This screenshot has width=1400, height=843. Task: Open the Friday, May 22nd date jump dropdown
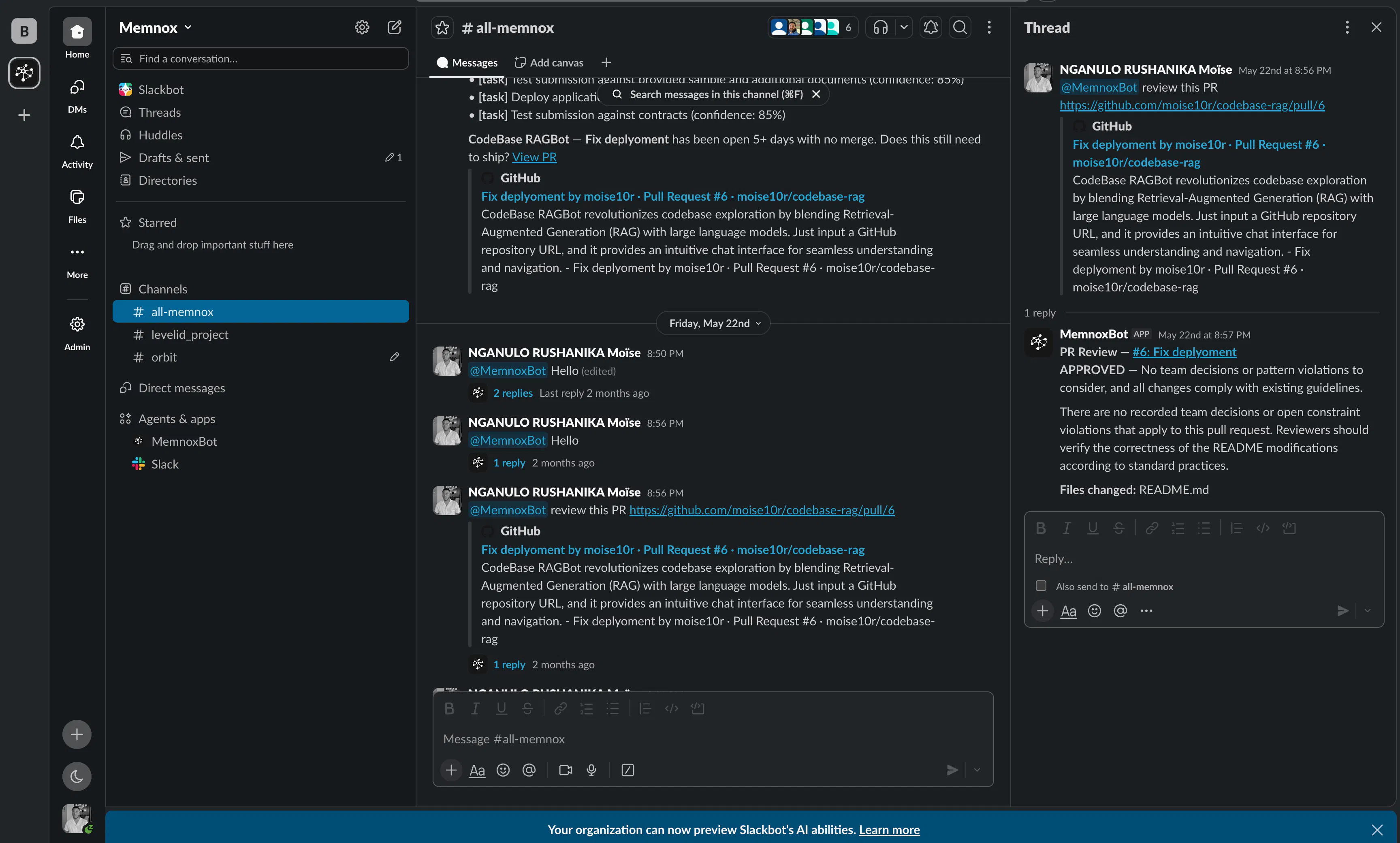pyautogui.click(x=714, y=323)
